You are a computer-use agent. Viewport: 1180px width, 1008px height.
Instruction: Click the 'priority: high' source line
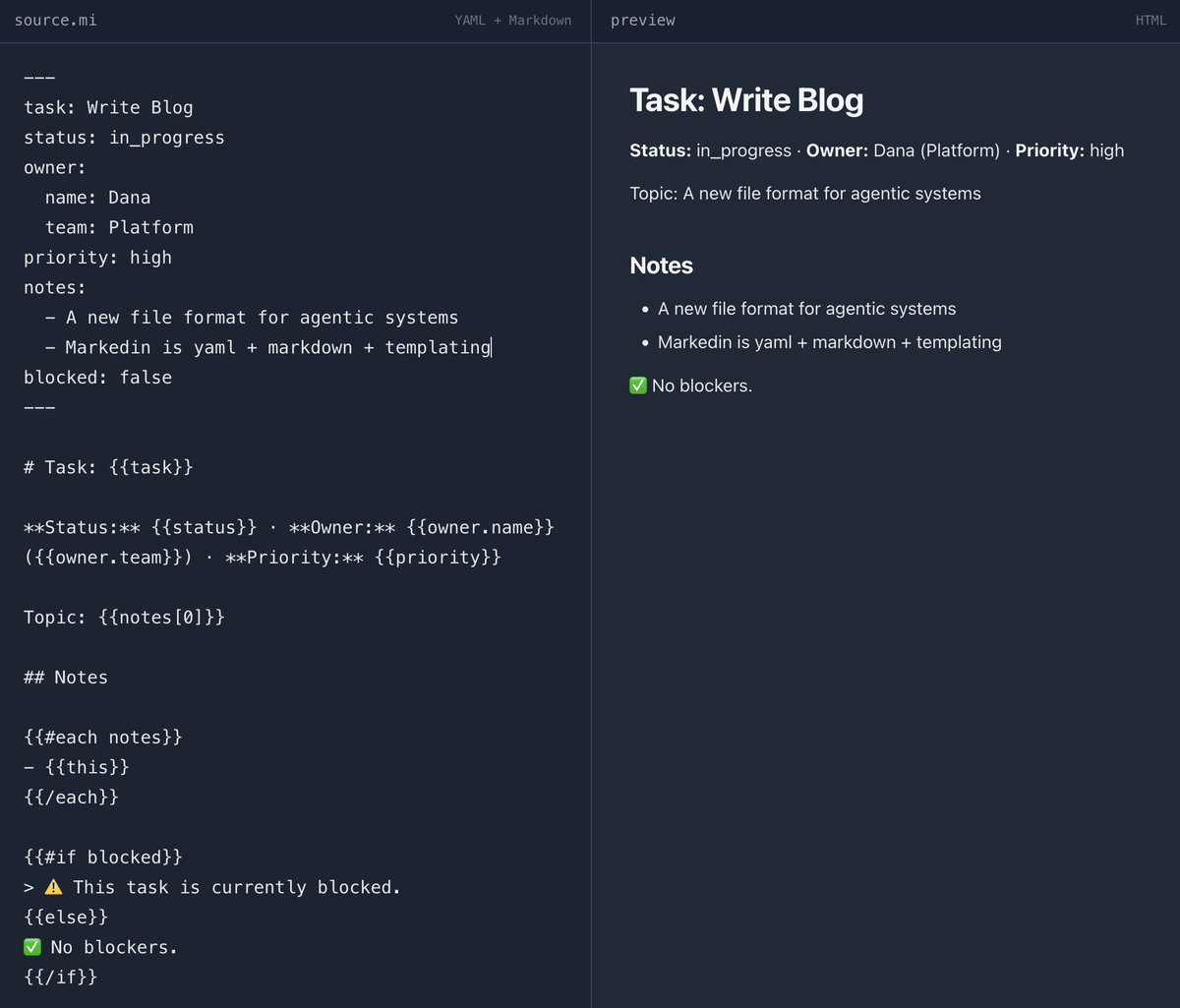point(97,258)
